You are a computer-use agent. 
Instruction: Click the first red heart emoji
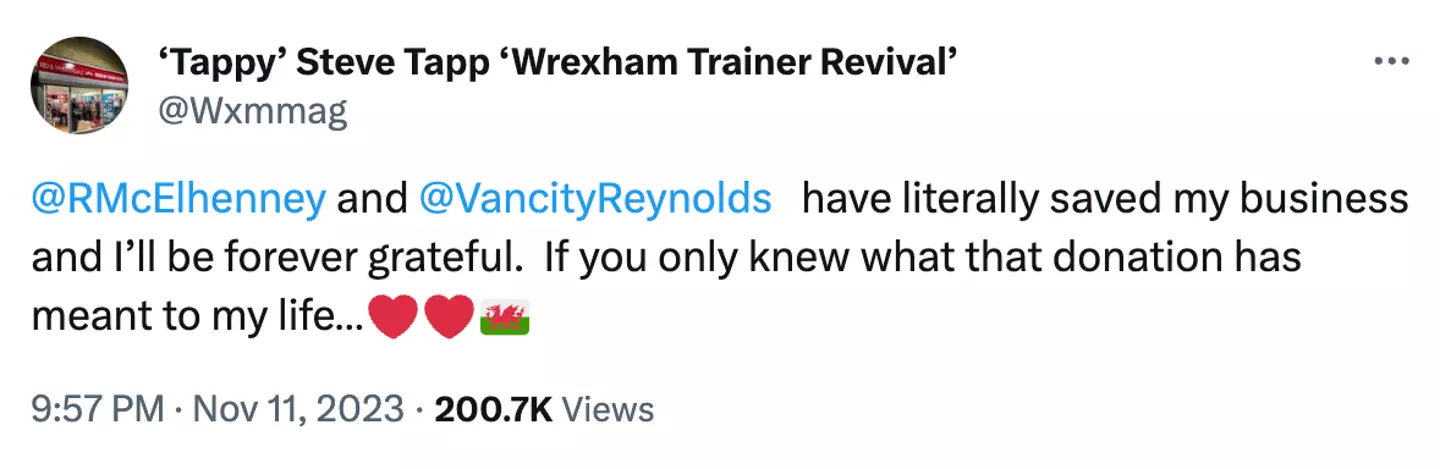click(393, 319)
